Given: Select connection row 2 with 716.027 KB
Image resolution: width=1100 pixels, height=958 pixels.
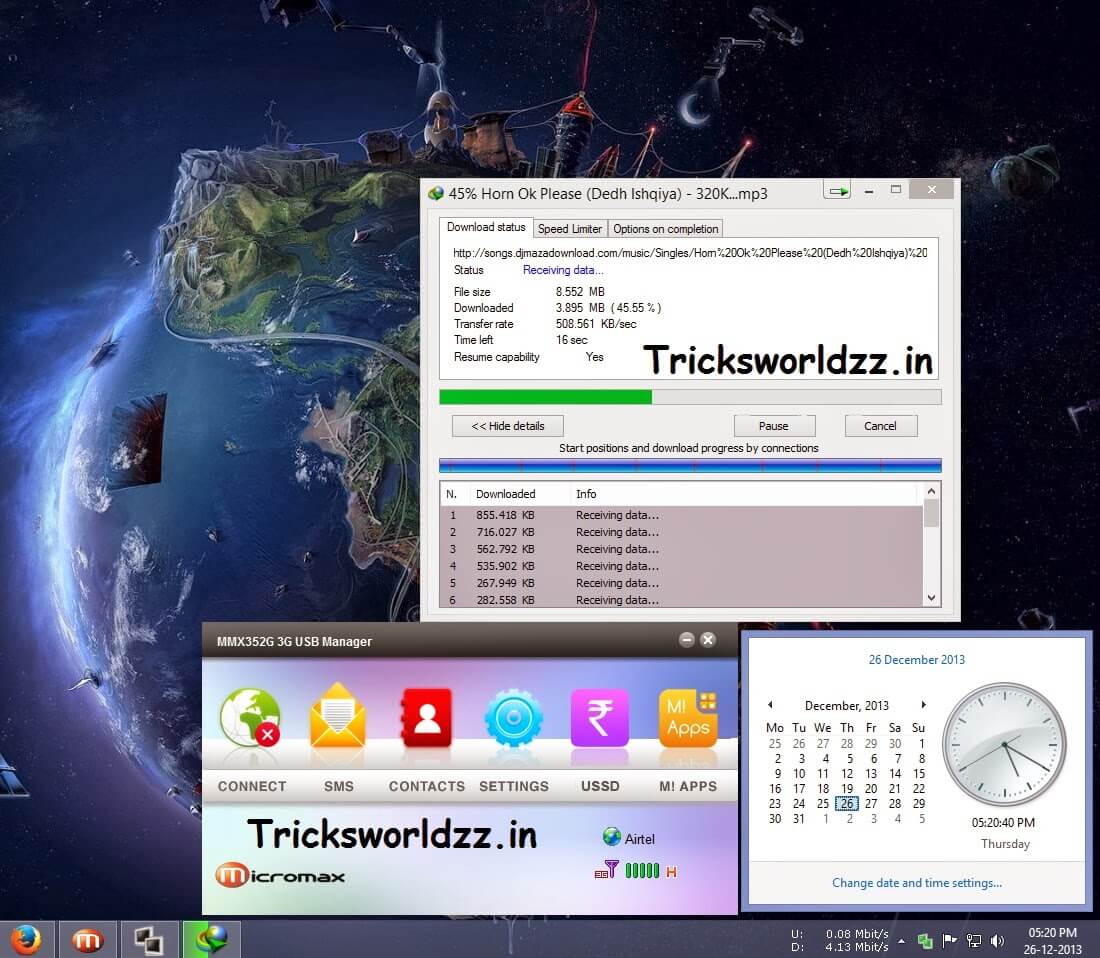Looking at the screenshot, I should tap(682, 532).
